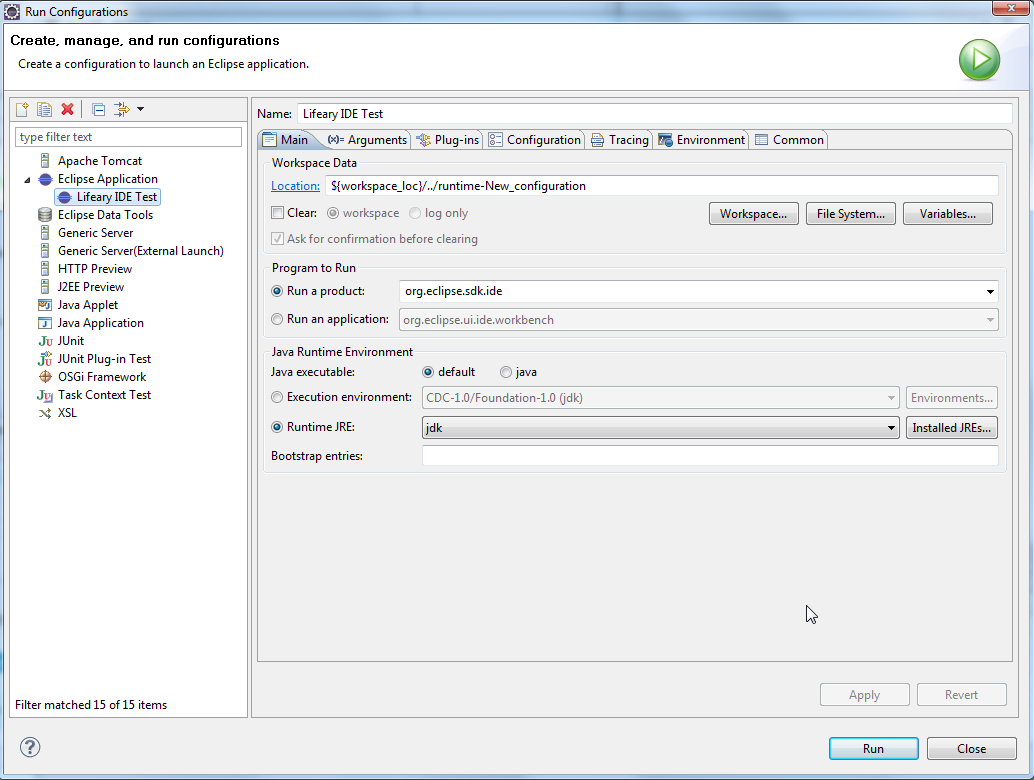The image size is (1034, 780).
Task: Click the Bootstrap entries text field
Action: [x=710, y=456]
